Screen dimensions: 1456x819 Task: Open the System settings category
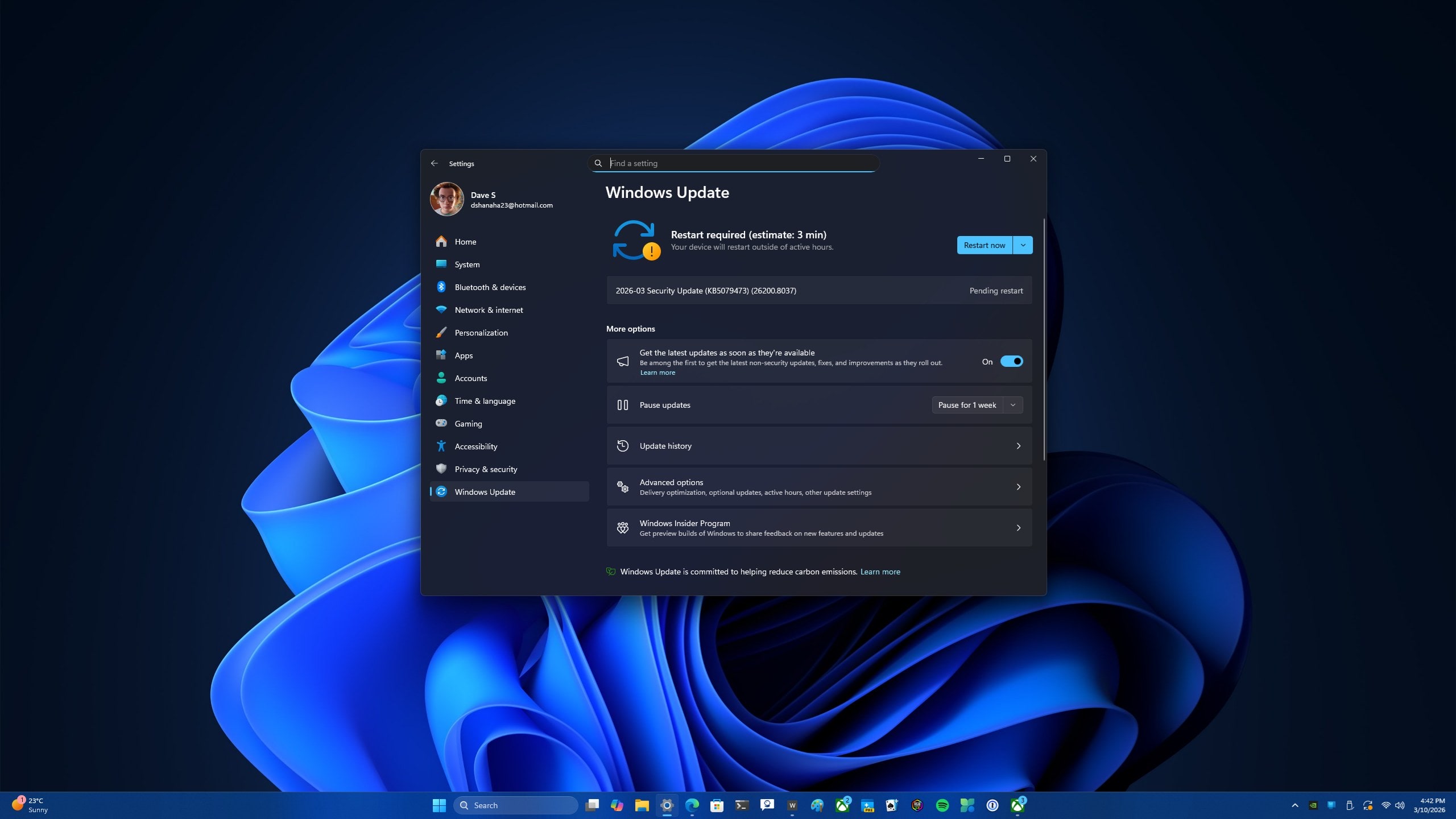click(x=466, y=264)
